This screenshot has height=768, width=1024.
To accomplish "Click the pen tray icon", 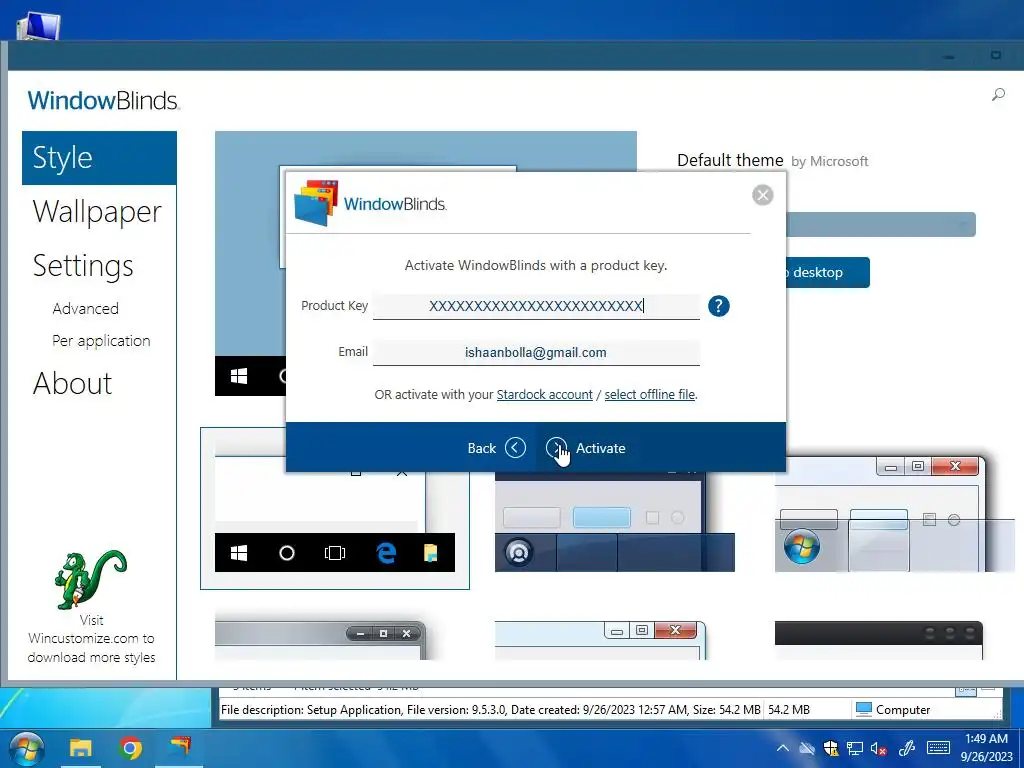I will (x=907, y=748).
